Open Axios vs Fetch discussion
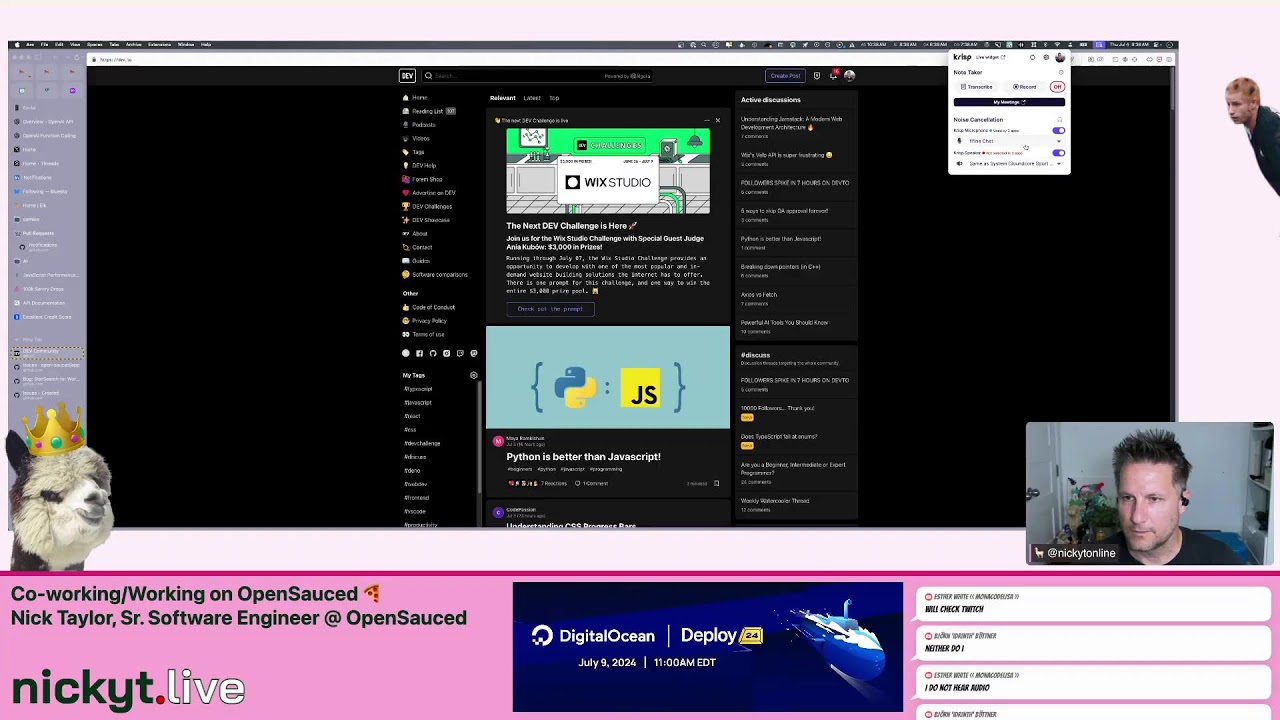The width and height of the screenshot is (1280, 720). point(759,295)
